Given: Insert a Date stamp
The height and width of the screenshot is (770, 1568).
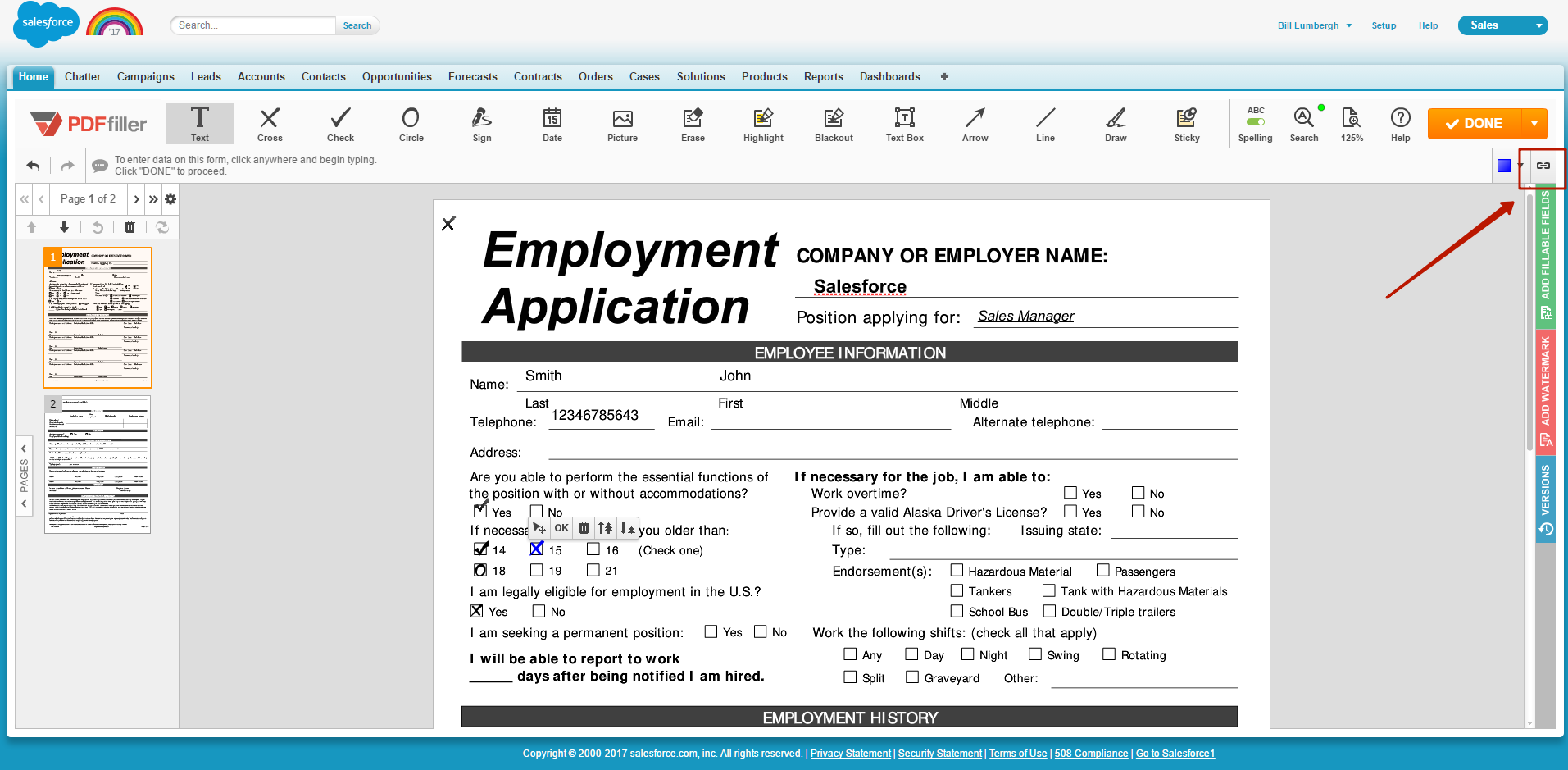Looking at the screenshot, I should click(552, 124).
